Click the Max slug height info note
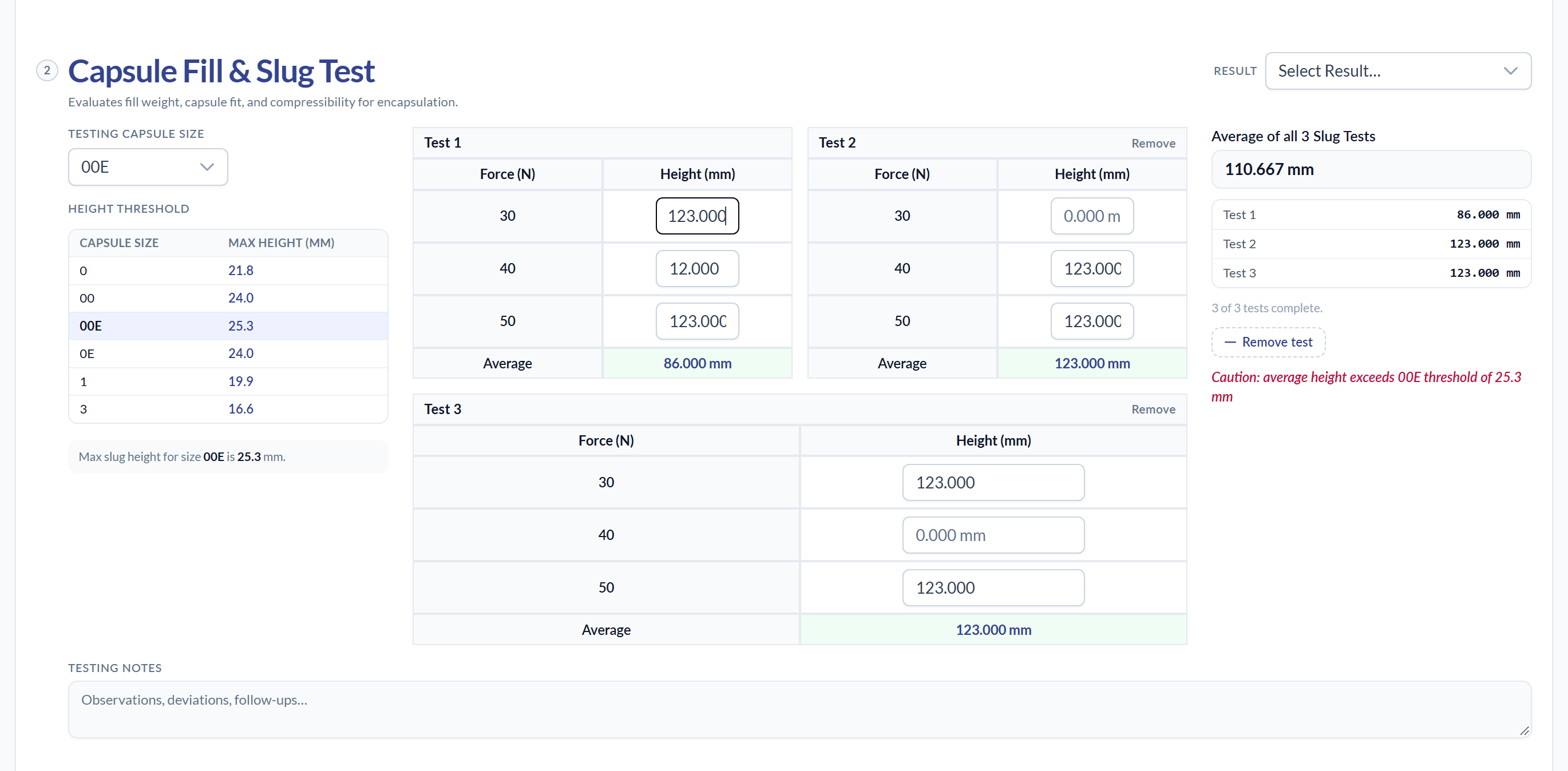The image size is (1568, 771). pyautogui.click(x=228, y=456)
